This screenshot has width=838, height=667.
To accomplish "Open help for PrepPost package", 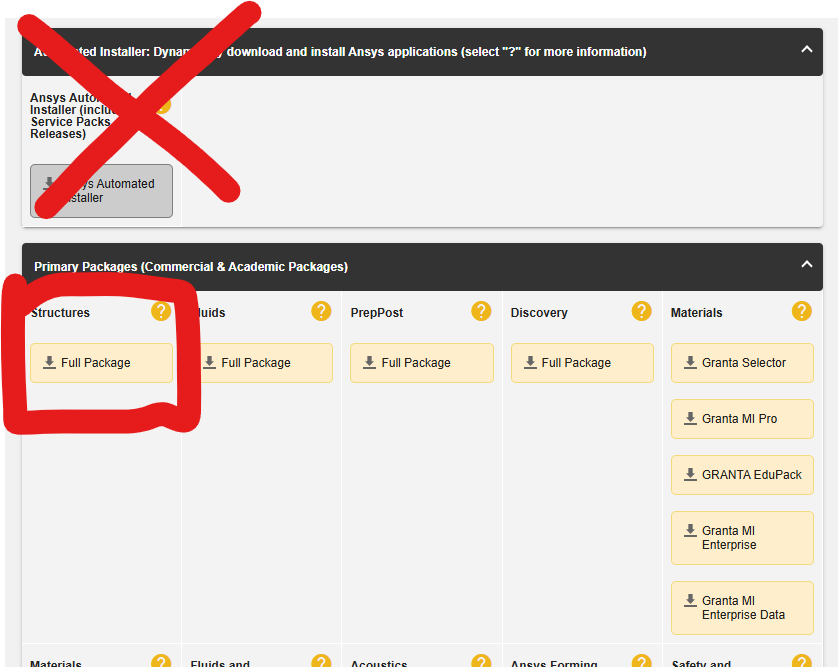I will (481, 311).
